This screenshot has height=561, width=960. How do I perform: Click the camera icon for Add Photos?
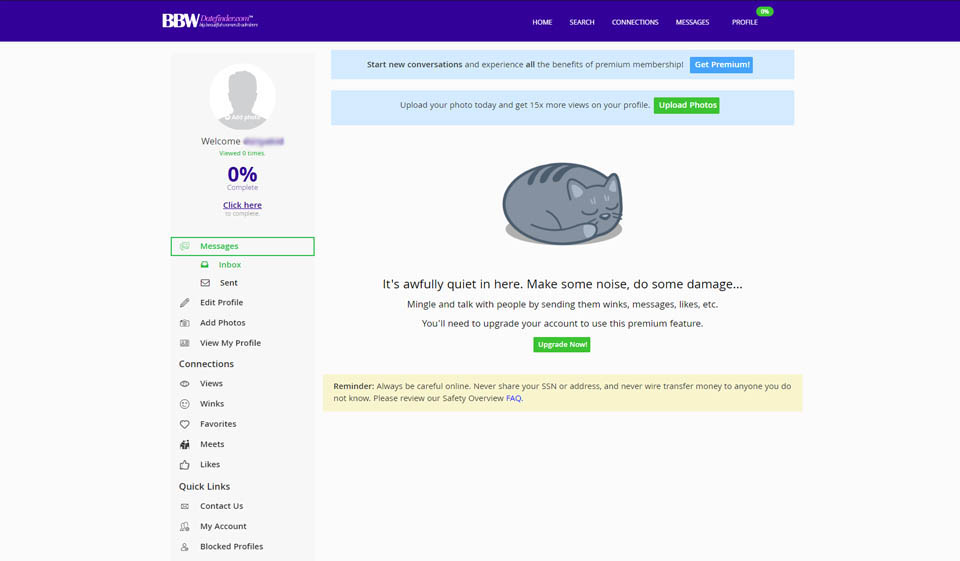(184, 323)
